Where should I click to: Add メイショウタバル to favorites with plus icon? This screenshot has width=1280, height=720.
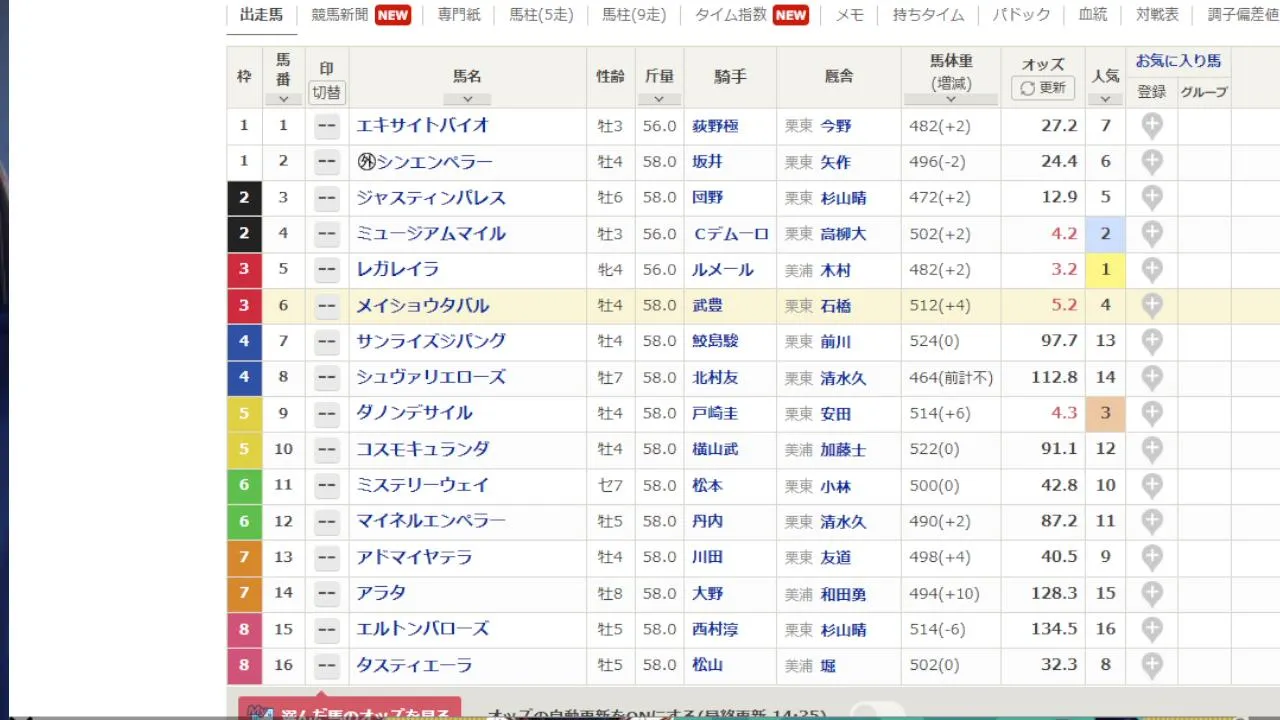tap(1152, 306)
